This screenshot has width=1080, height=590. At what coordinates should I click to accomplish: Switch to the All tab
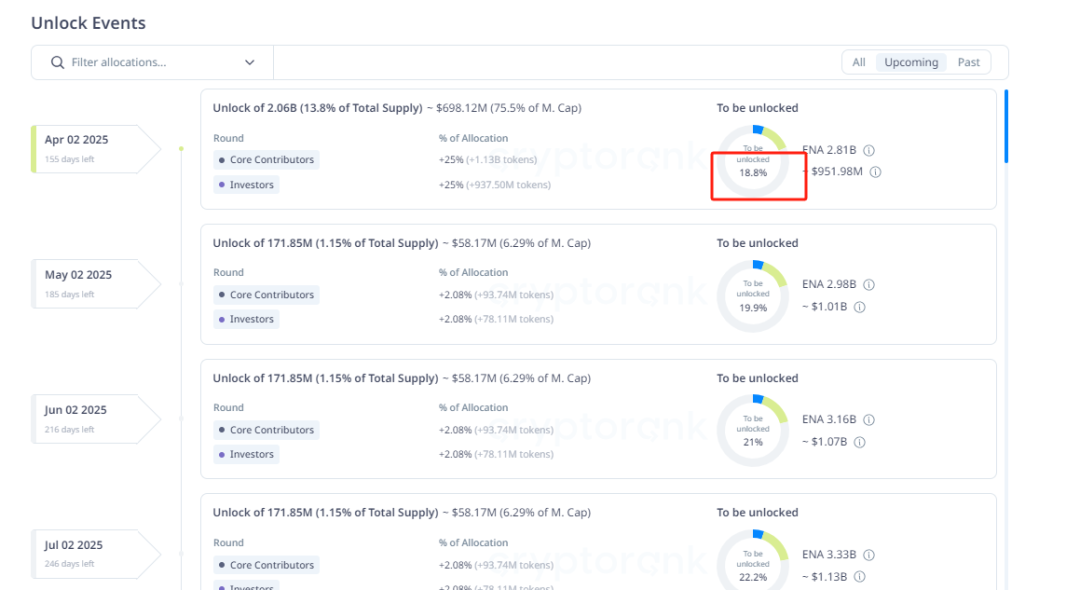[858, 62]
